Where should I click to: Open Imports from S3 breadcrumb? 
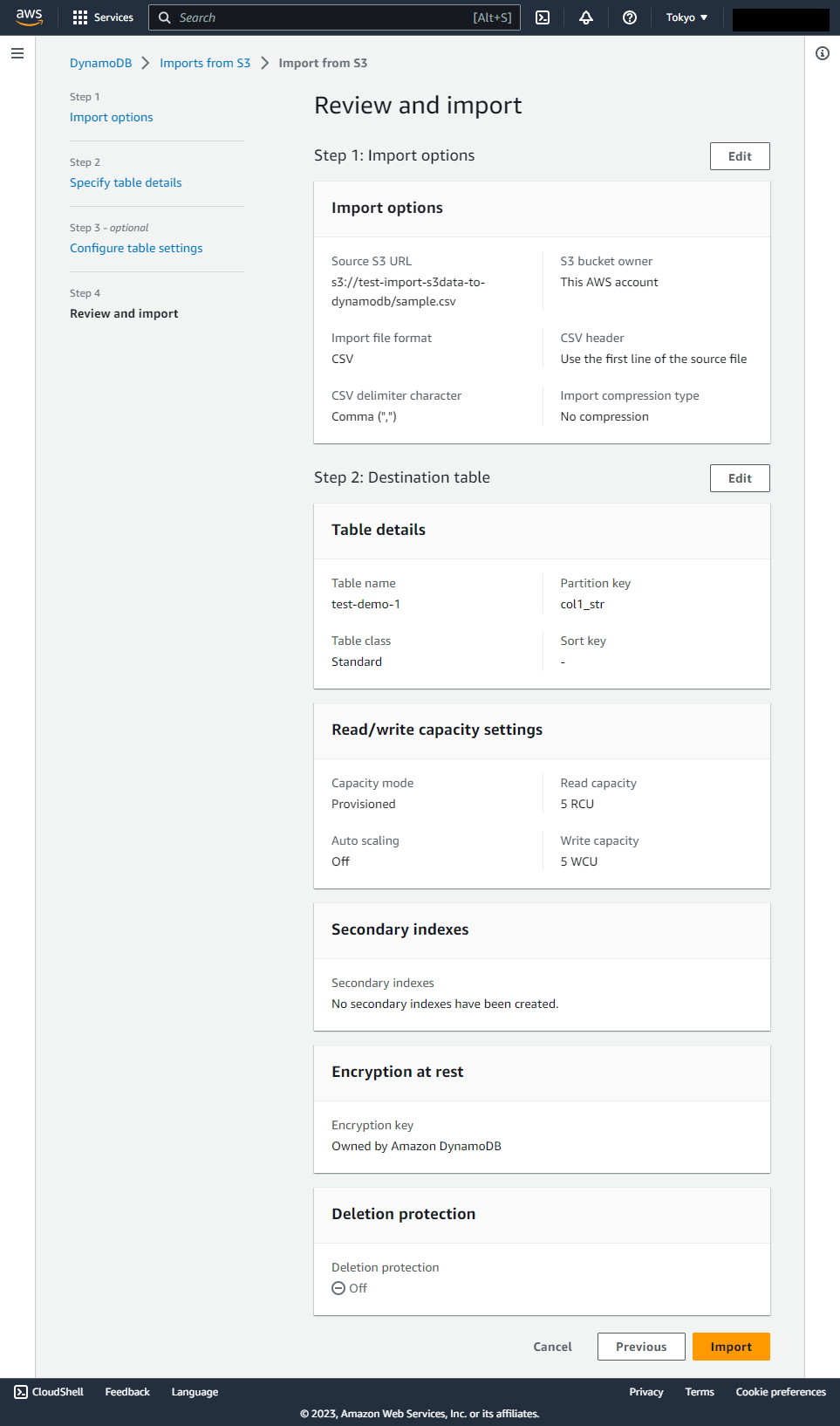tap(205, 63)
